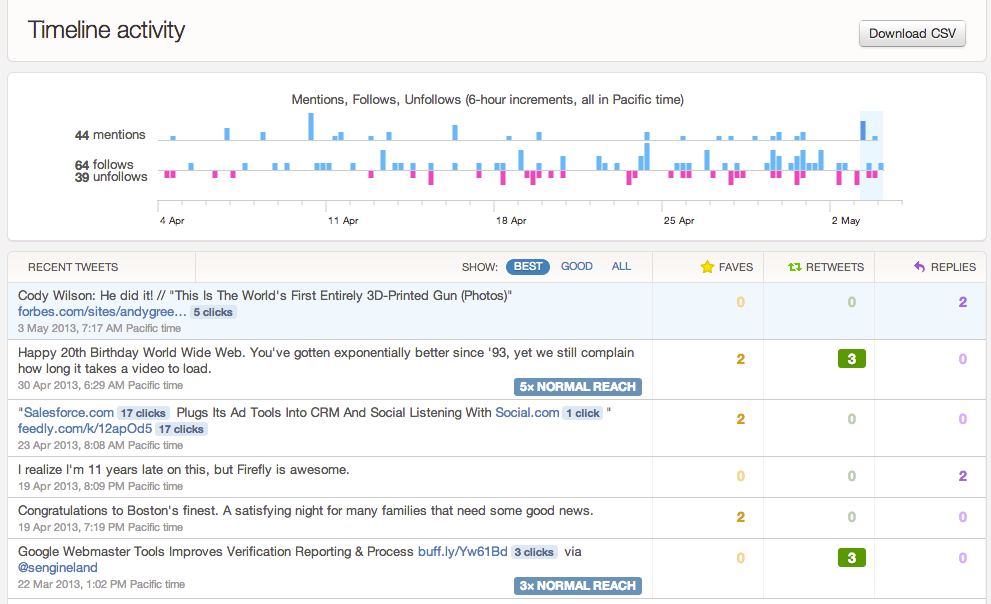Image resolution: width=991 pixels, height=604 pixels.
Task: Click the 5x NORMAL REACH badge
Action: [578, 387]
